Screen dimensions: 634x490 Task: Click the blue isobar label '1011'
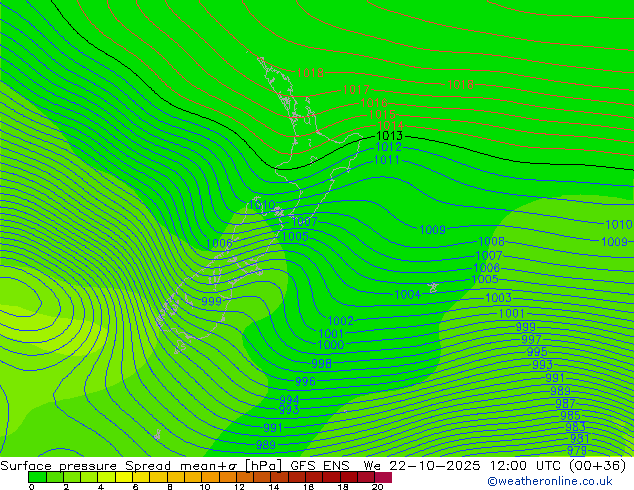[x=387, y=160]
